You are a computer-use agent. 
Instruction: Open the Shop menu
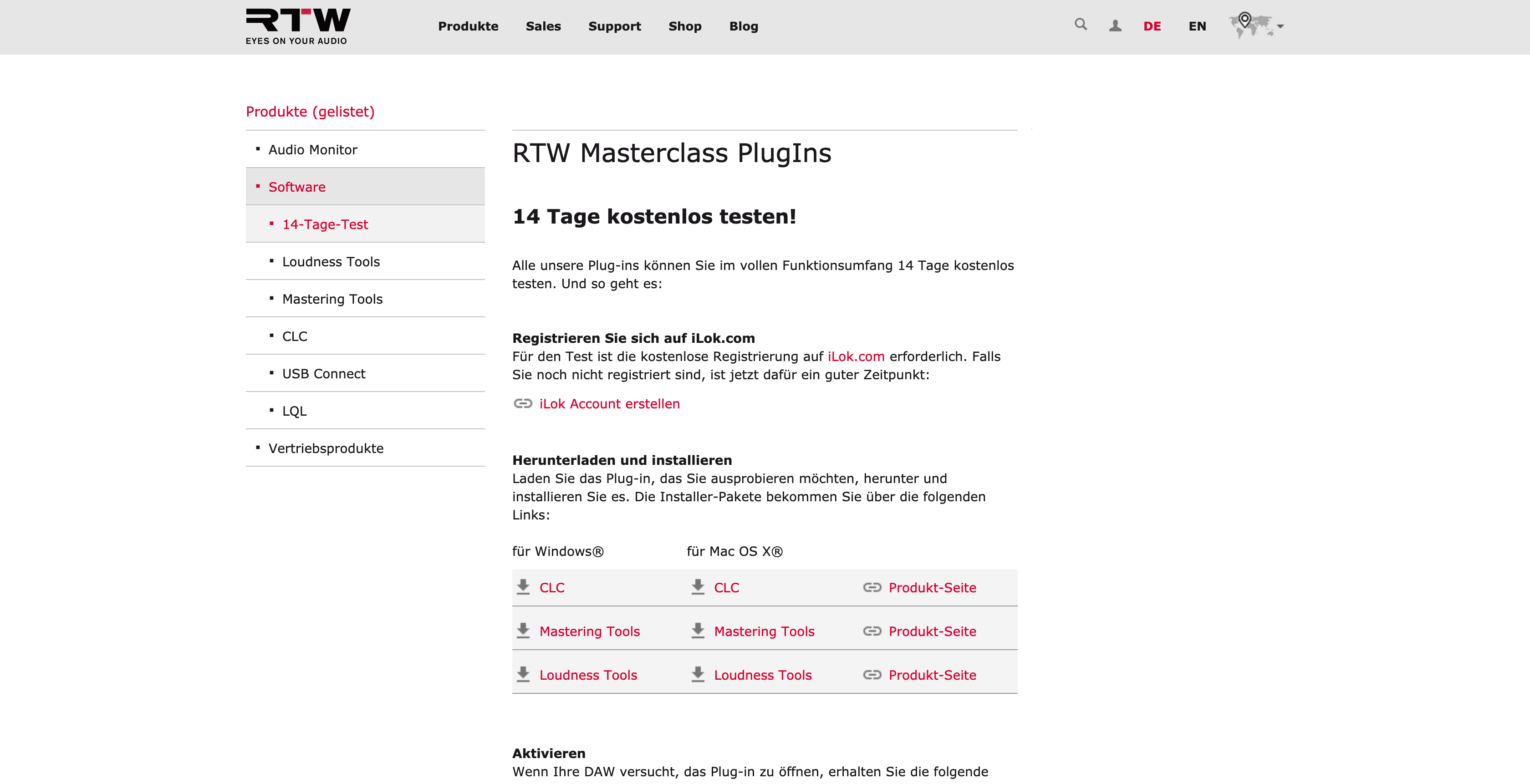[685, 26]
